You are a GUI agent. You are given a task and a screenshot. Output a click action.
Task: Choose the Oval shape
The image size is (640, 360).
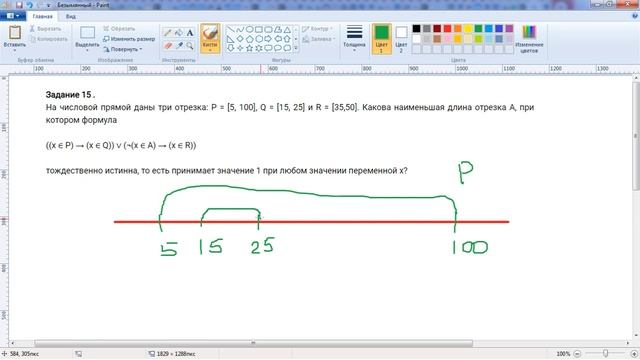pos(249,29)
